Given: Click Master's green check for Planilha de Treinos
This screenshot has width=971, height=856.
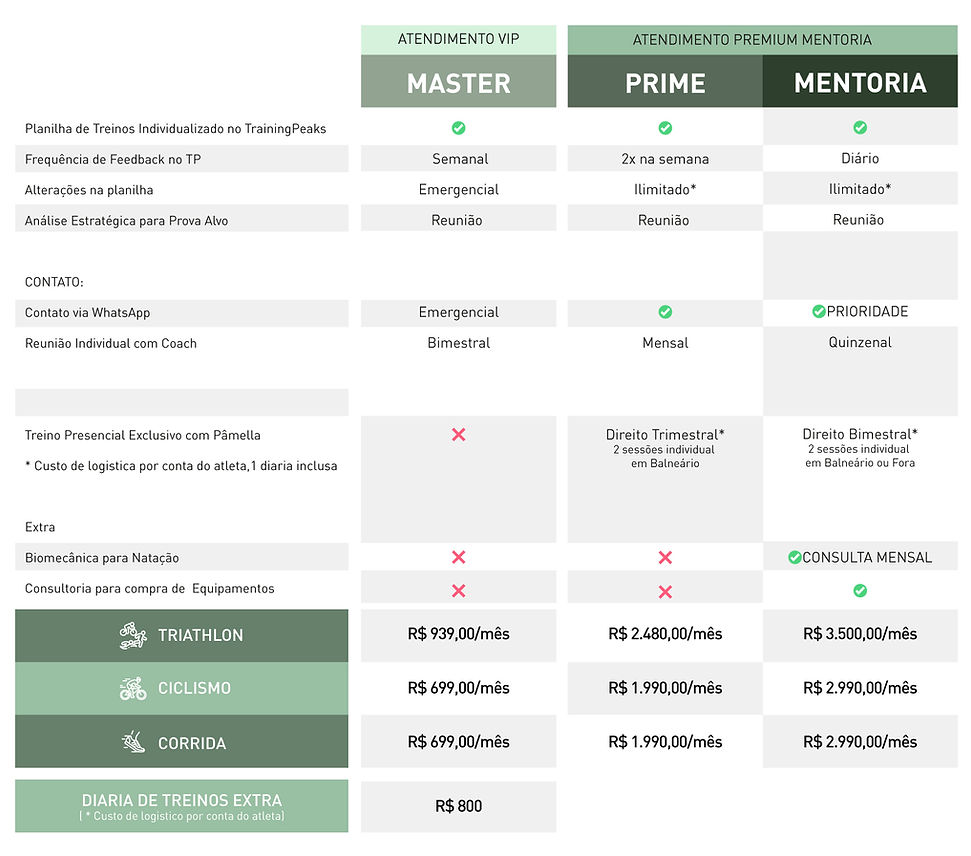Looking at the screenshot, I should [458, 128].
